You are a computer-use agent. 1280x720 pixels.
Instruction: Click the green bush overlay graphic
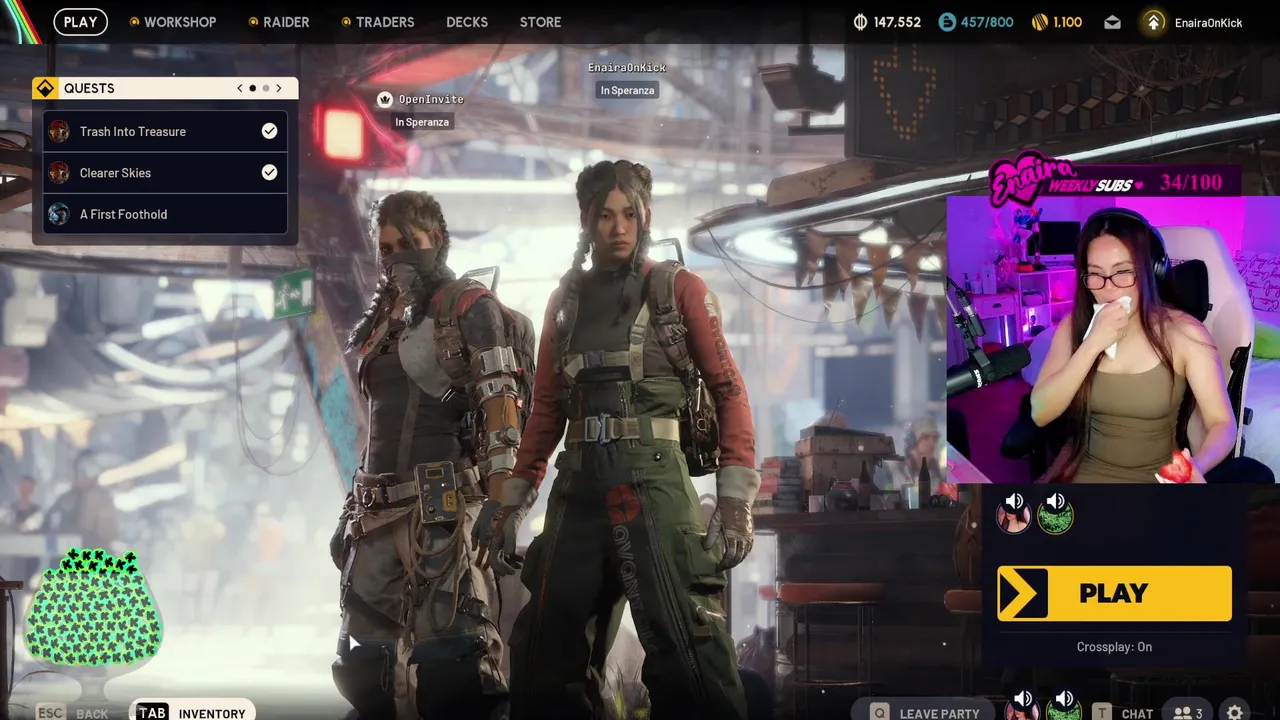pyautogui.click(x=92, y=607)
